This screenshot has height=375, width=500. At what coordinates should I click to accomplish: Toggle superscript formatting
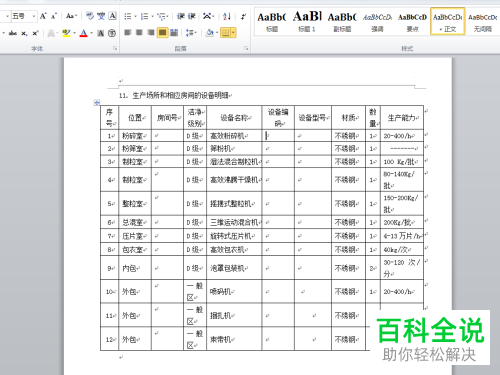click(35, 33)
